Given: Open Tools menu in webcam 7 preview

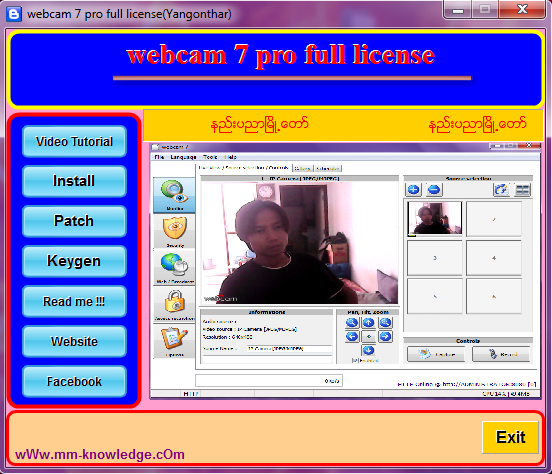Looking at the screenshot, I should tap(210, 157).
